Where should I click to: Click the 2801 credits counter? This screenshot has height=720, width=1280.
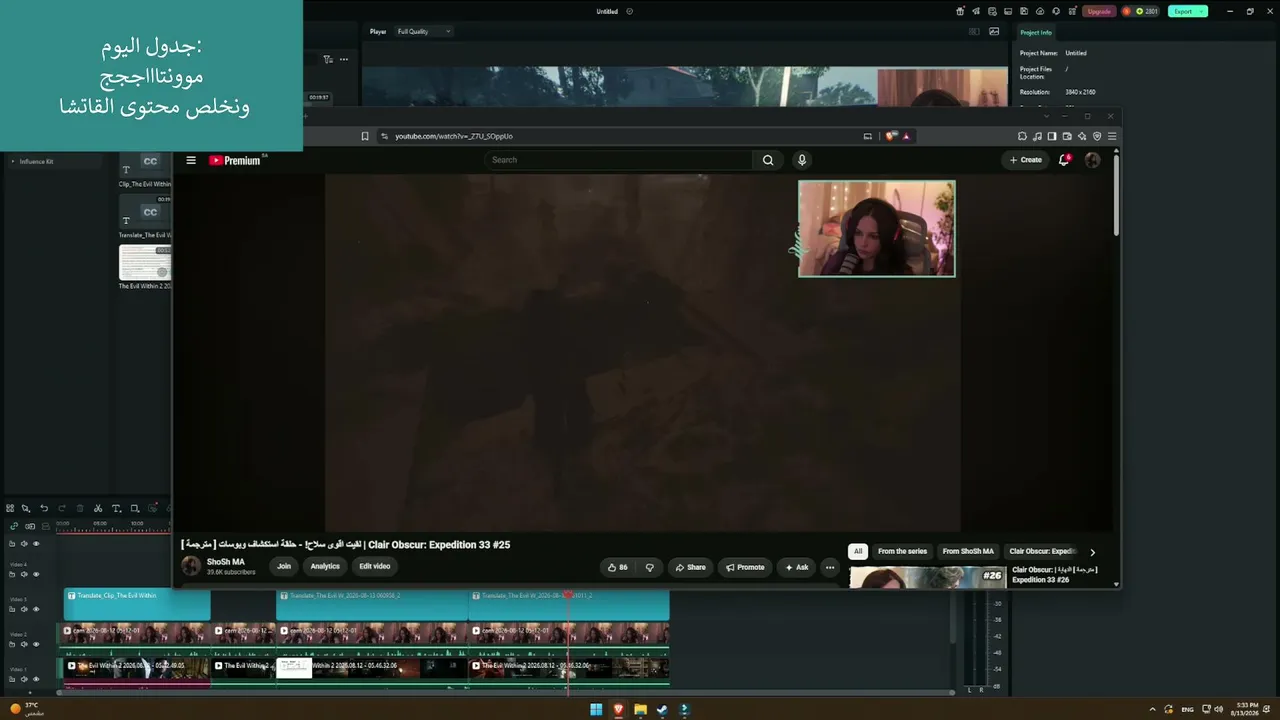tap(1146, 11)
